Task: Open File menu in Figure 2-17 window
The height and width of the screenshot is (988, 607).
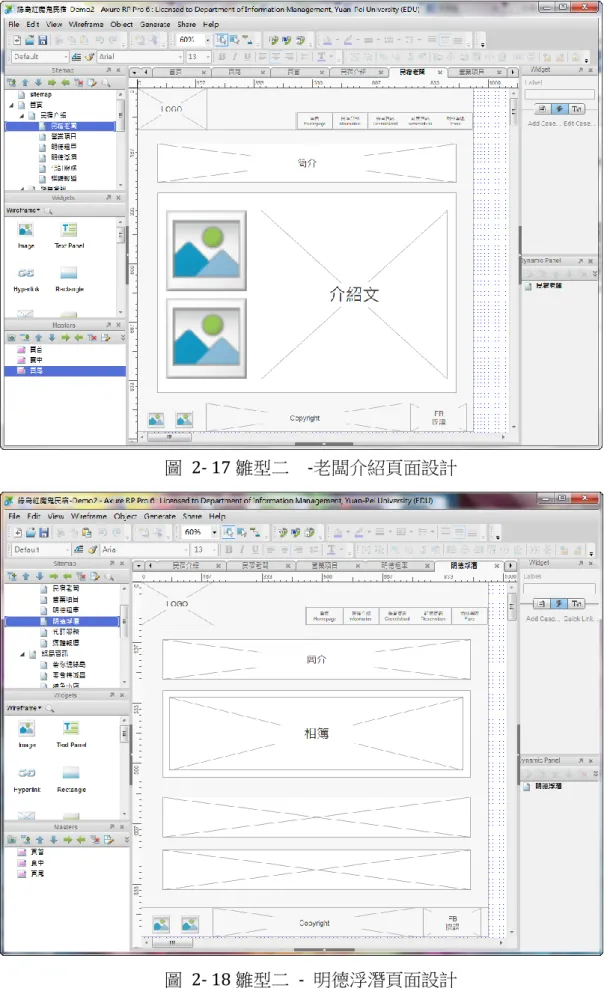Action: tap(13, 25)
